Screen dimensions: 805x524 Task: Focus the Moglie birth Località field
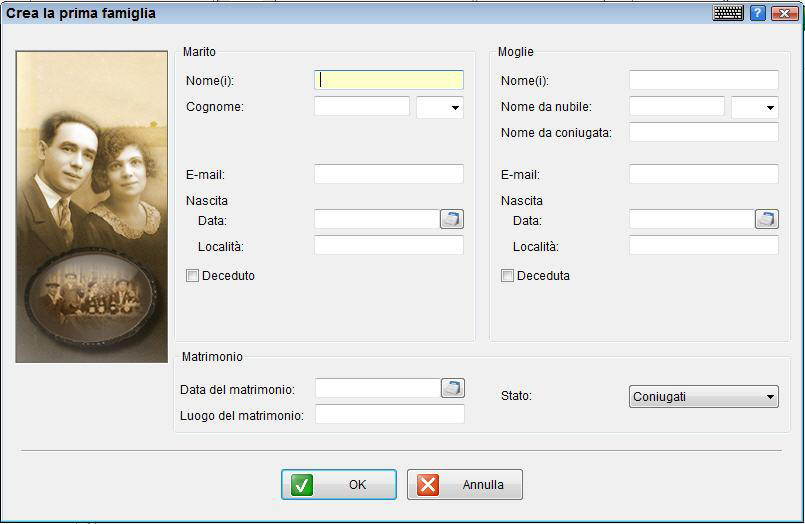pyautogui.click(x=704, y=245)
